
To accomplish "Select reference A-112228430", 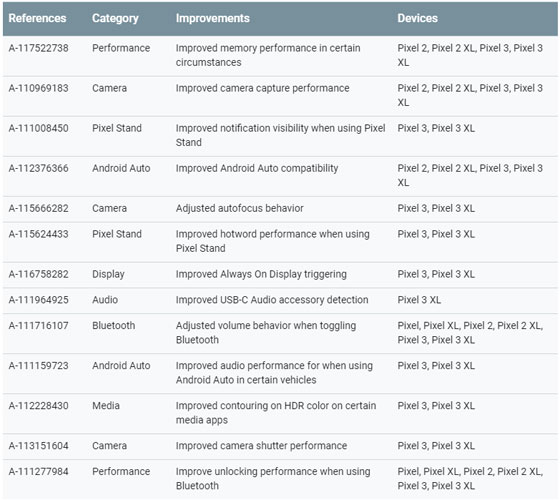I will pyautogui.click(x=39, y=405).
